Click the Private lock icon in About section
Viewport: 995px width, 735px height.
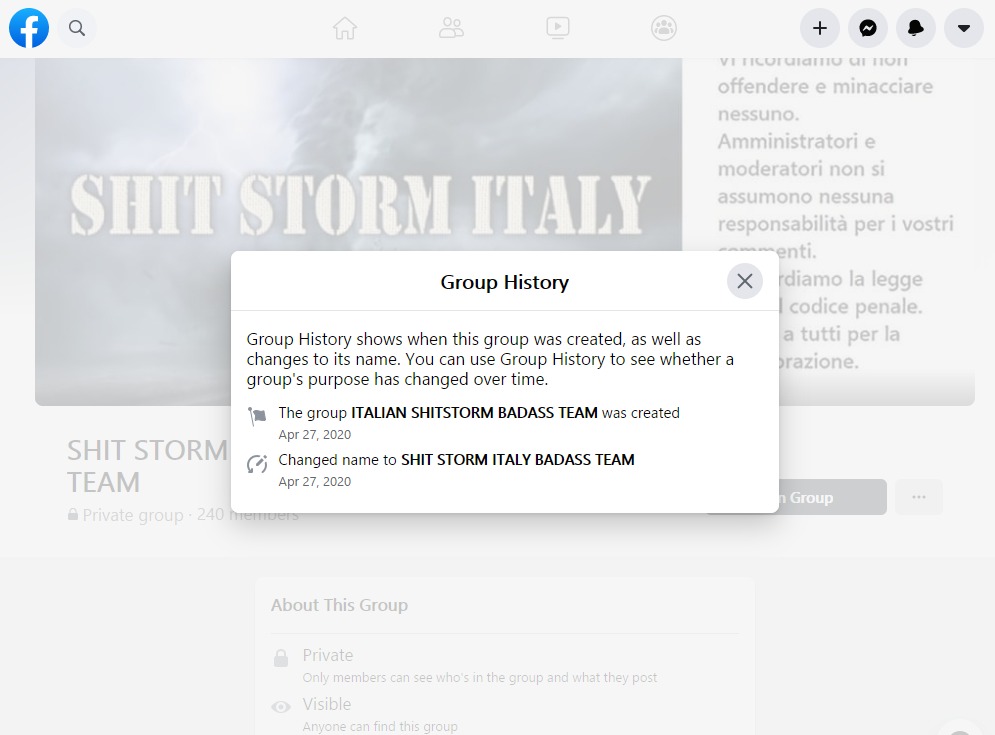pyautogui.click(x=280, y=658)
